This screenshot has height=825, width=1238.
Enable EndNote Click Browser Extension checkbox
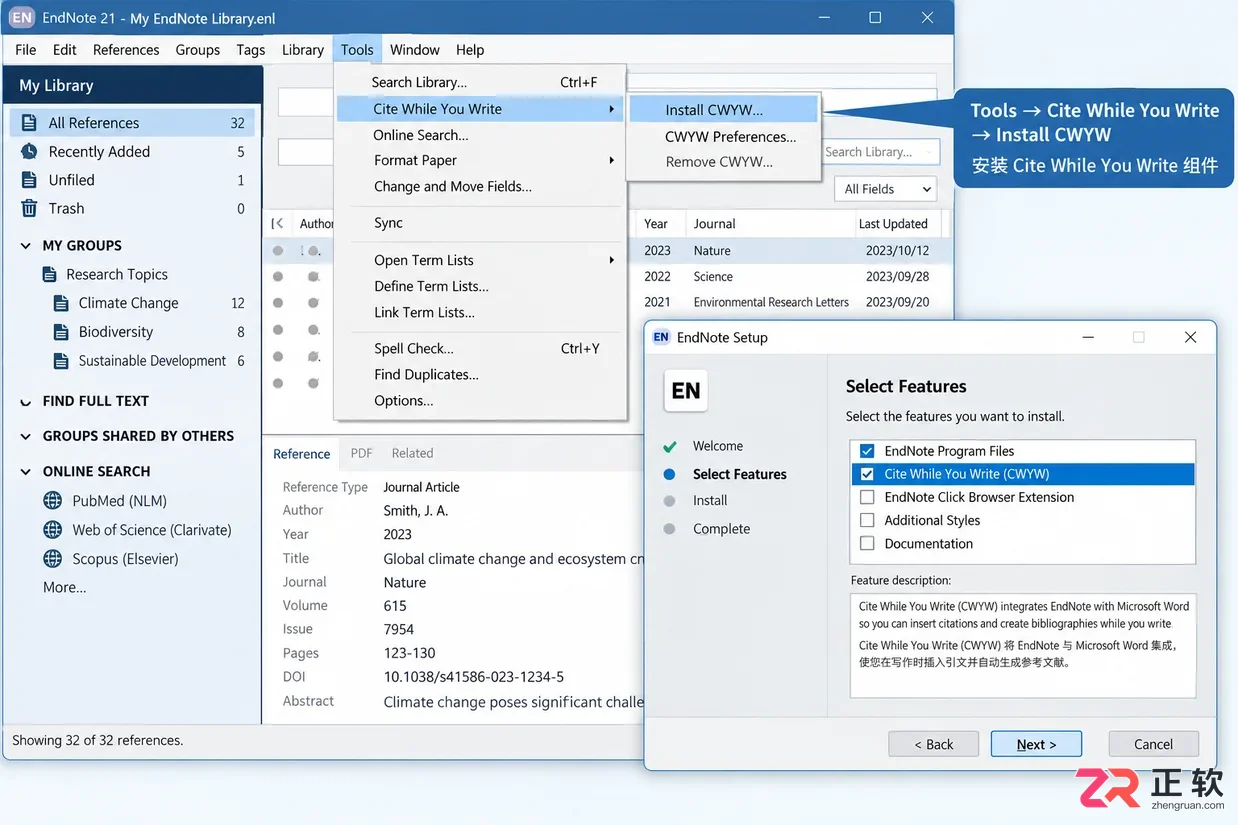(x=867, y=497)
